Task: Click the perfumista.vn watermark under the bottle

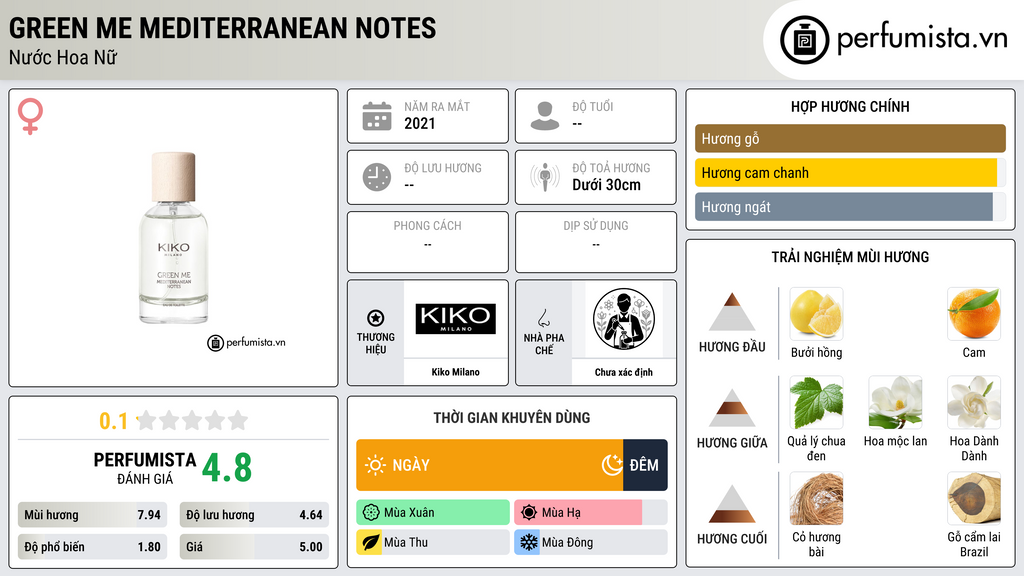Action: [x=246, y=342]
